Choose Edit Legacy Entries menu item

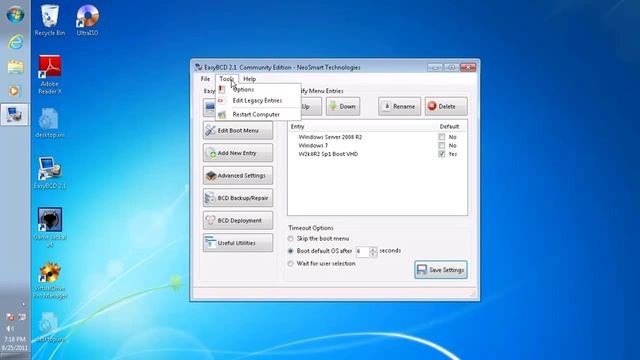click(257, 100)
